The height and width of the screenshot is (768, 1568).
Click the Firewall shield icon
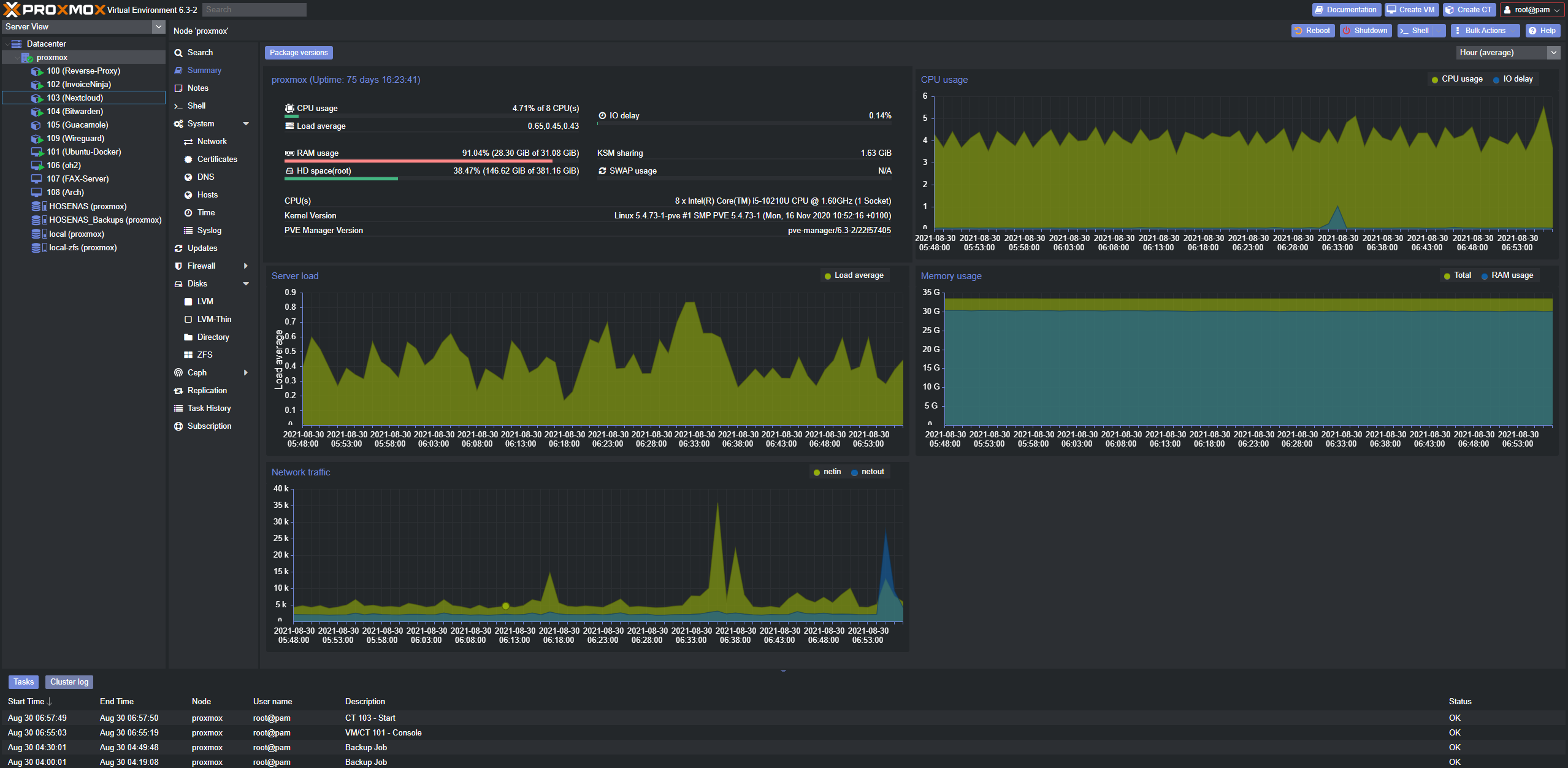178,266
